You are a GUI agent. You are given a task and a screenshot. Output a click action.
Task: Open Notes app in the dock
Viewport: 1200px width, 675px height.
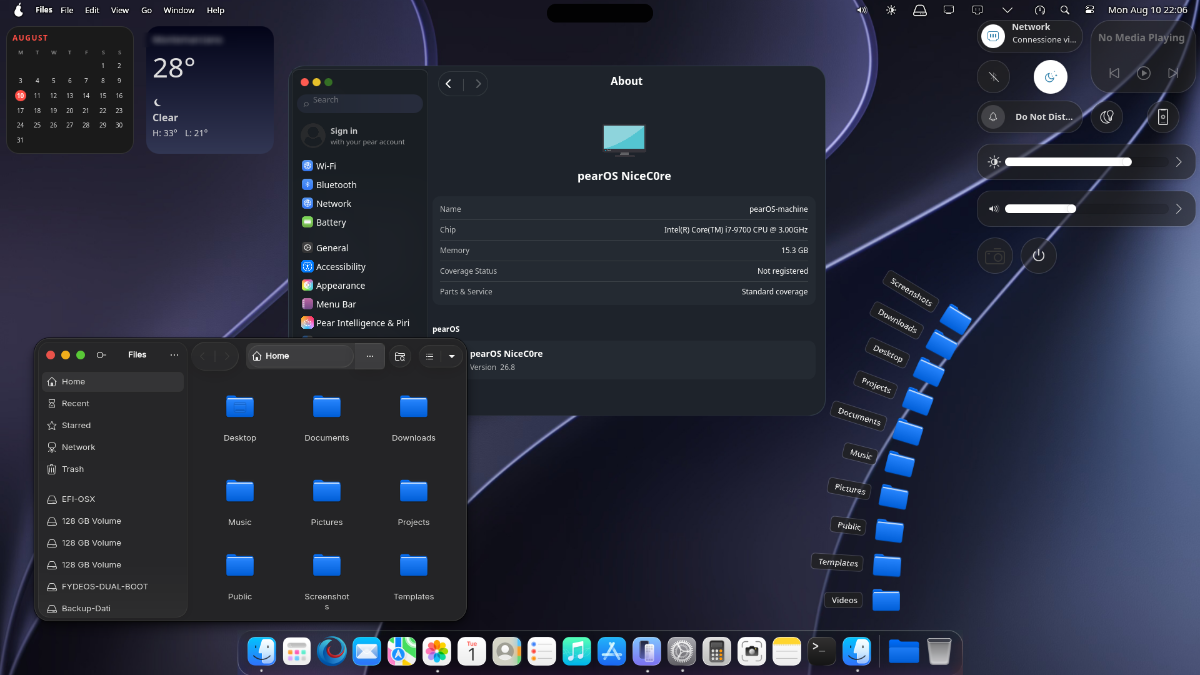click(x=787, y=651)
